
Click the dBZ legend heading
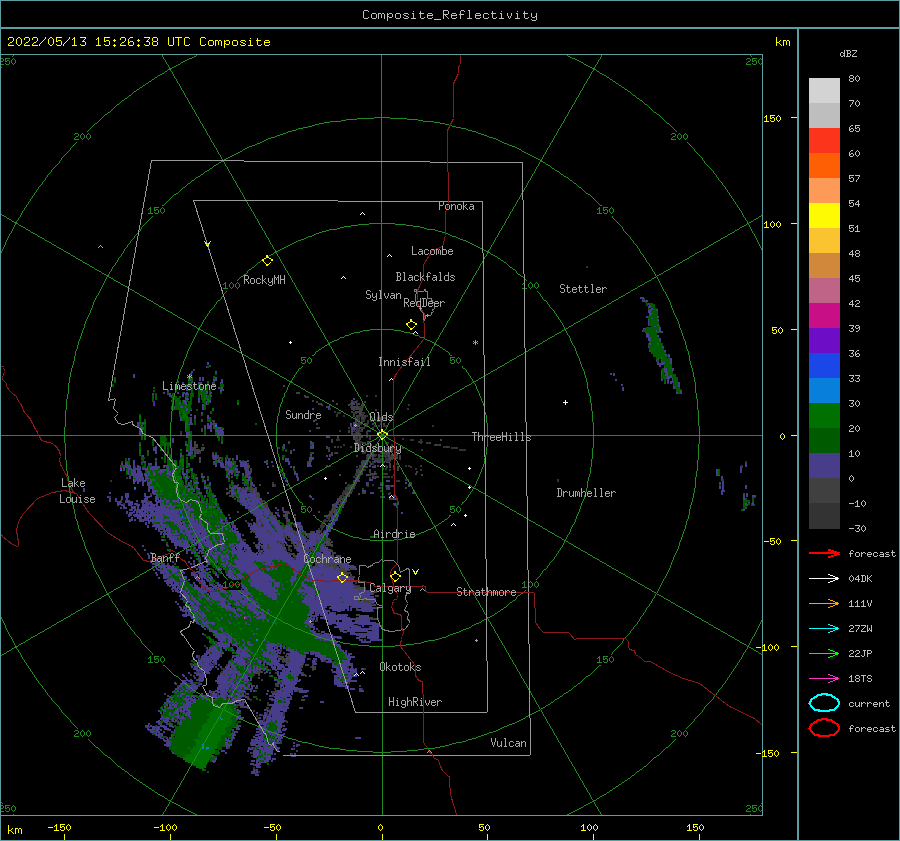848,54
